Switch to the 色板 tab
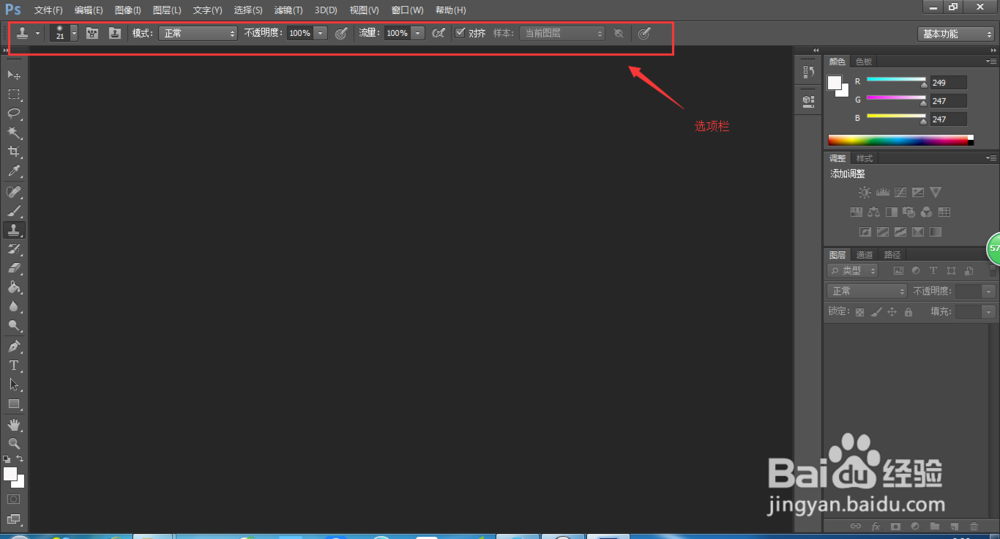 (864, 62)
